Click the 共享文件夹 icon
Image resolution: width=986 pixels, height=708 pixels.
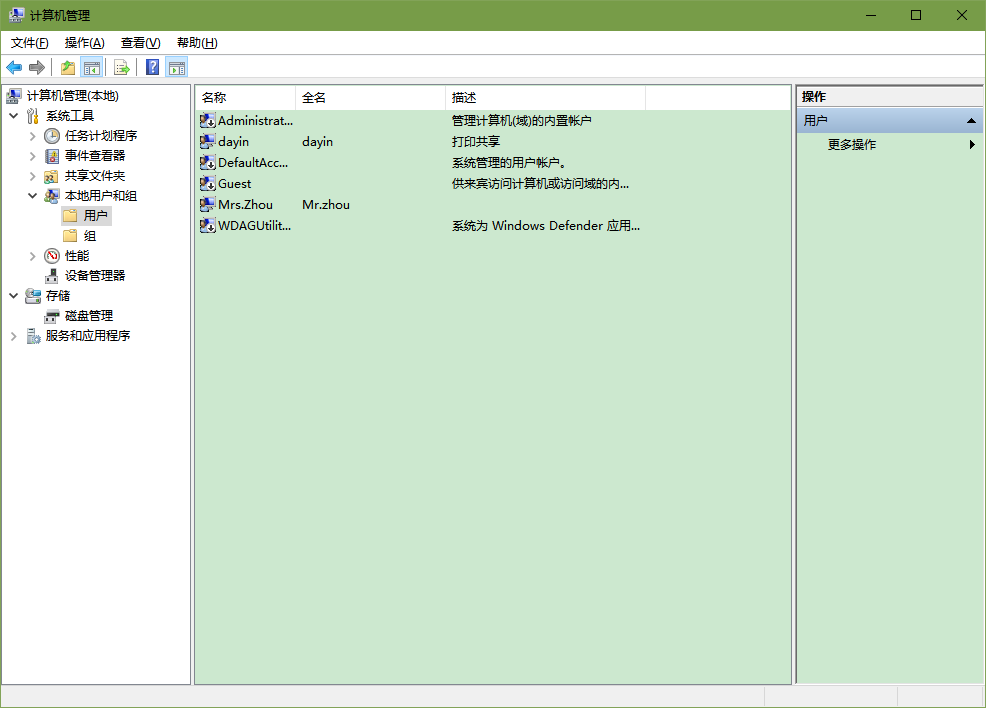tap(52, 176)
